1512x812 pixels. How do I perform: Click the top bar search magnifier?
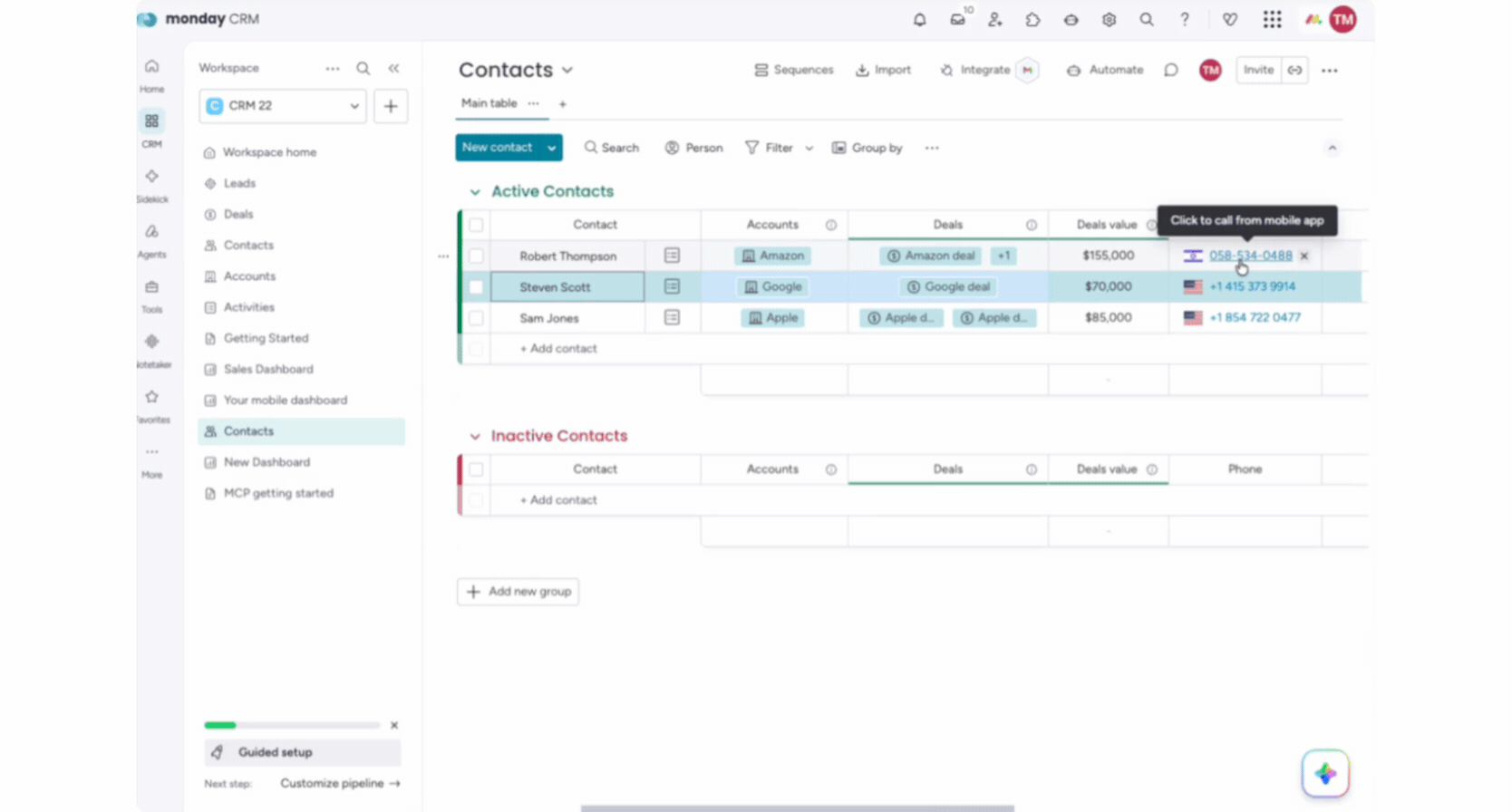1147,19
